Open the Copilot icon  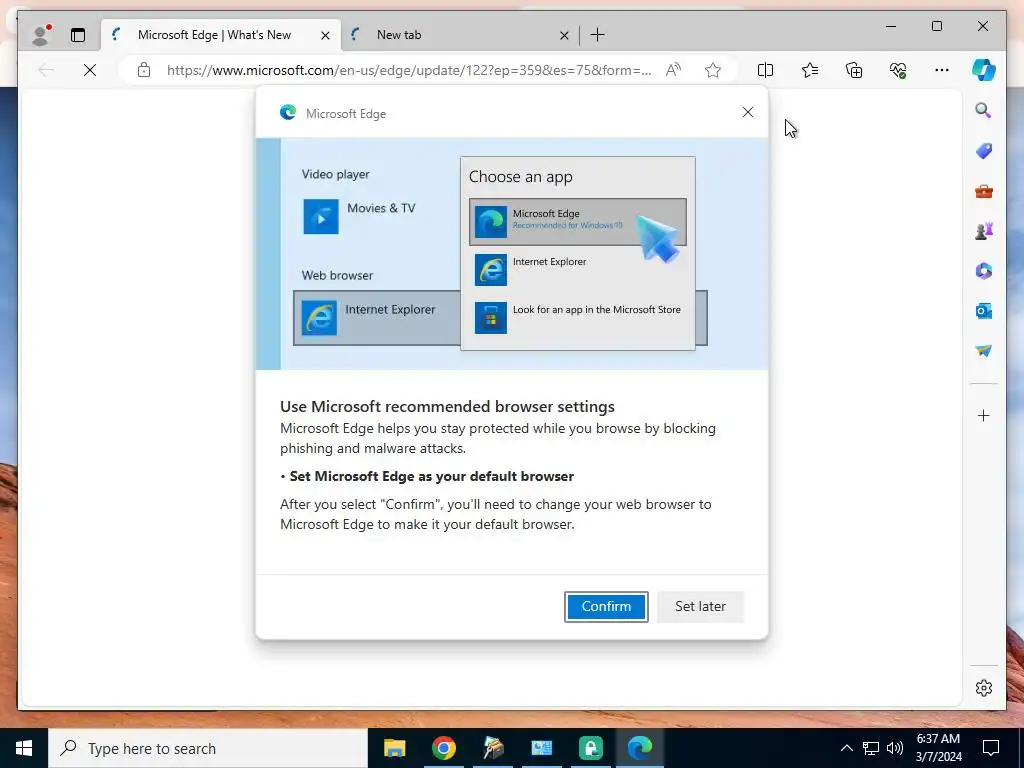[x=984, y=70]
